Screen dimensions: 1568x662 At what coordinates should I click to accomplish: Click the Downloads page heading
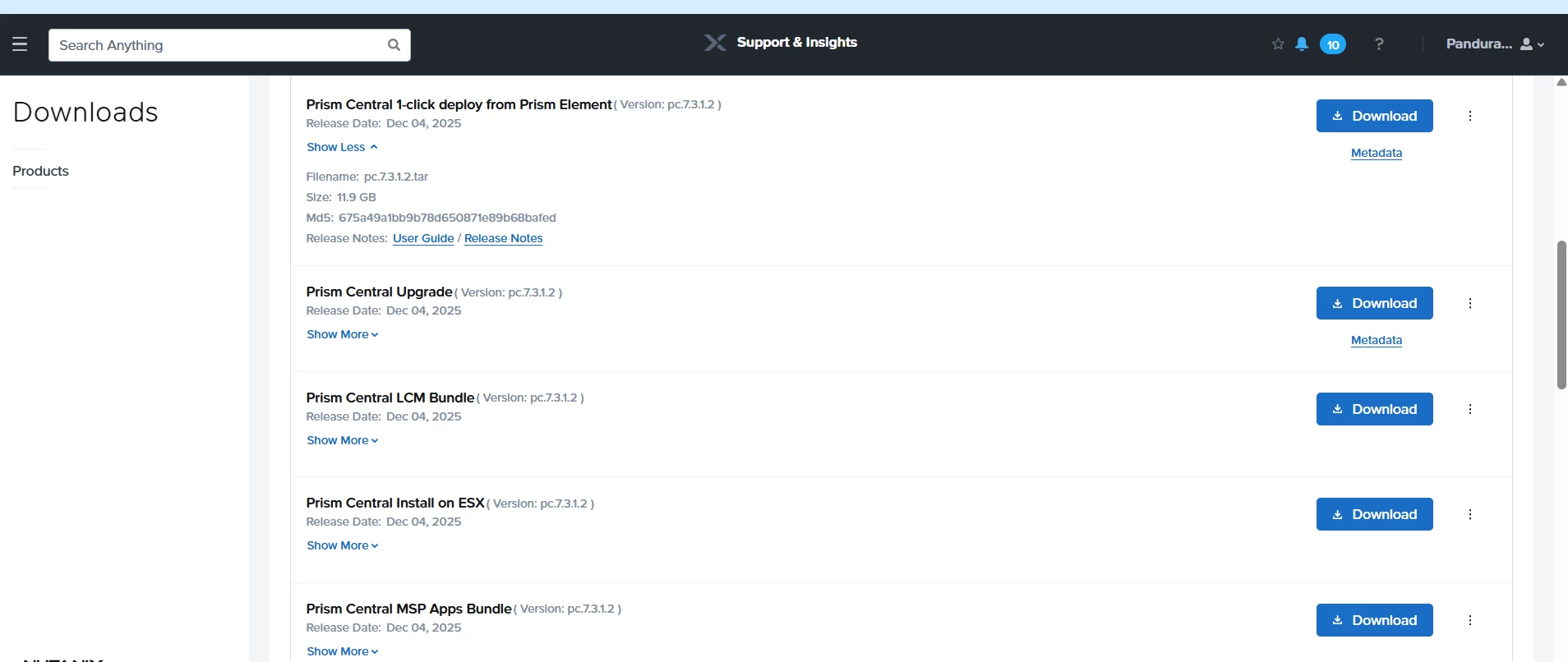tap(85, 112)
